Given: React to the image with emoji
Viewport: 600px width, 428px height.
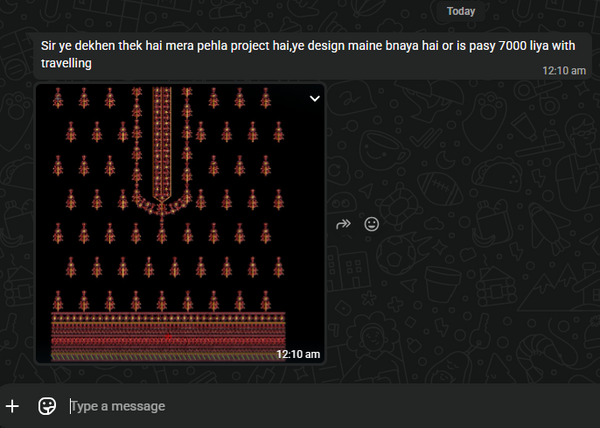Looking at the screenshot, I should (372, 224).
